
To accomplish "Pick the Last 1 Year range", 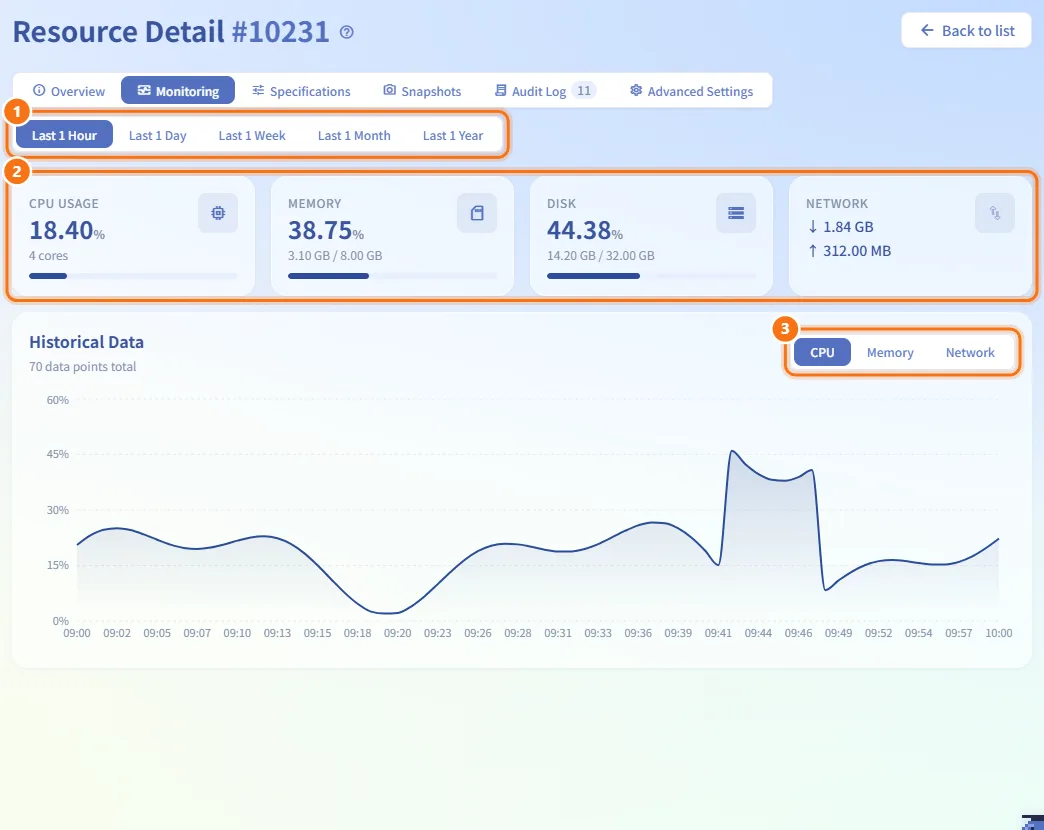I will pyautogui.click(x=453, y=135).
